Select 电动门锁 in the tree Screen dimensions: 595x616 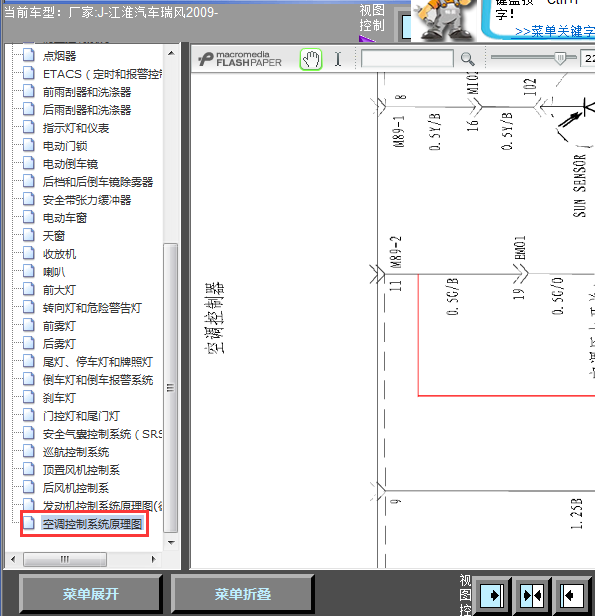point(65,146)
